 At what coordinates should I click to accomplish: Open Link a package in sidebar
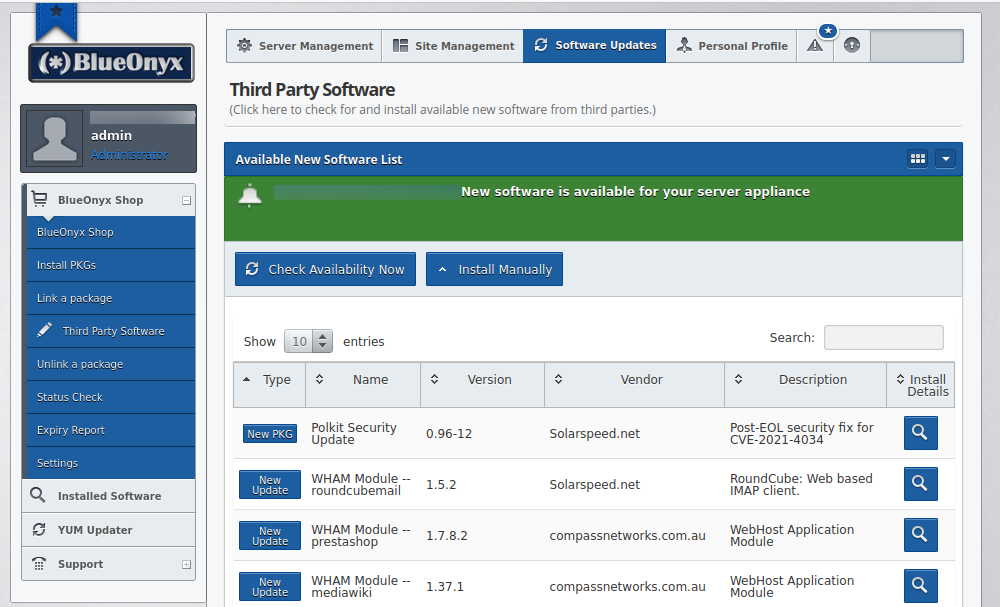tap(111, 298)
